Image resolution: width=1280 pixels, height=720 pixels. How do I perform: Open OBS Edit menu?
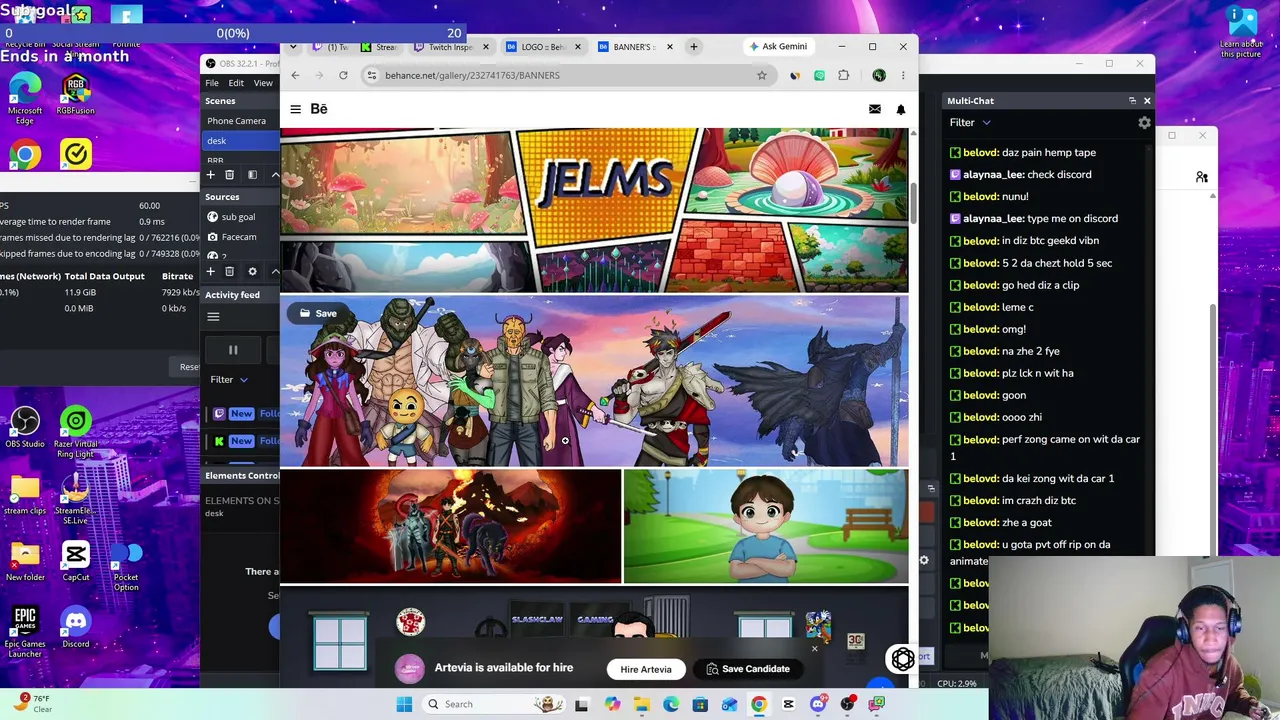point(236,83)
